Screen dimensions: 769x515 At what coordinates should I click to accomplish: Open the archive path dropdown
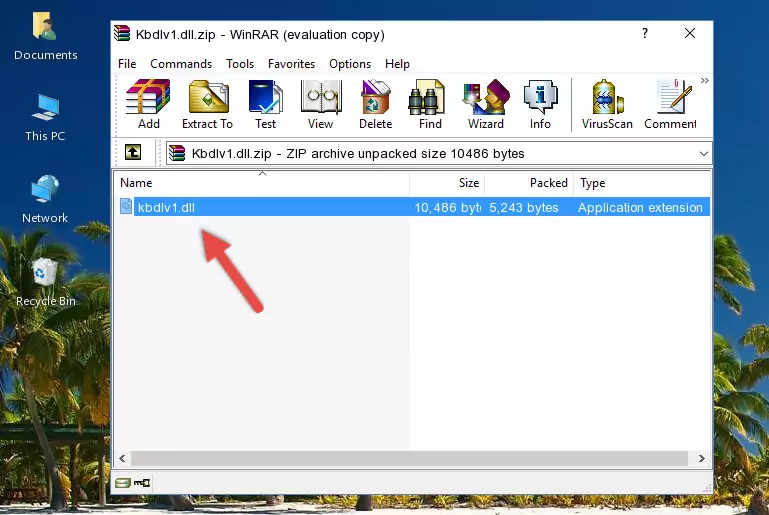pyautogui.click(x=703, y=154)
